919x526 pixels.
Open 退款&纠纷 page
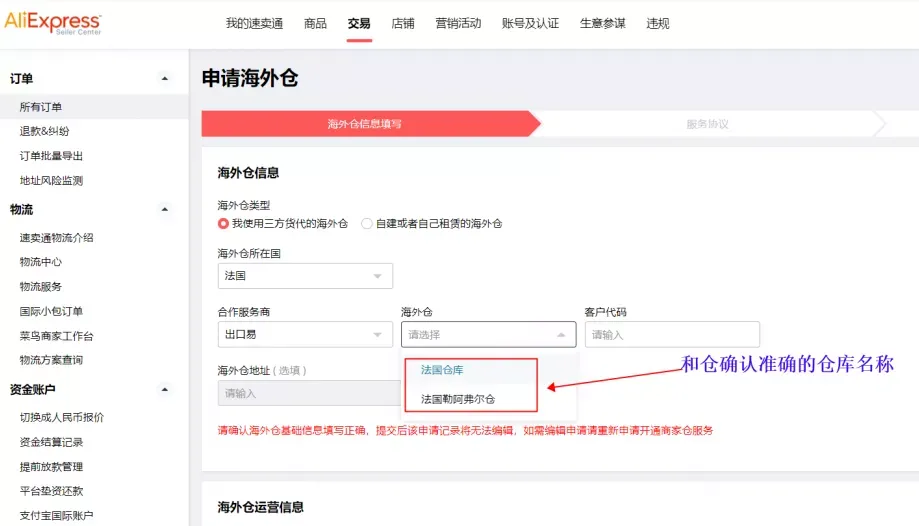[45, 131]
